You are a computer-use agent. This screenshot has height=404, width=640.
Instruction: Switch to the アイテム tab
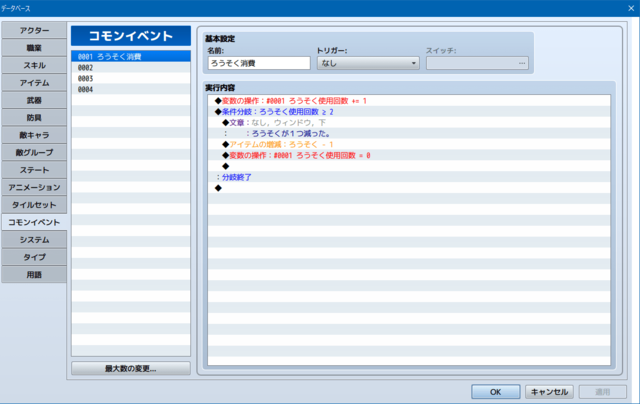pyautogui.click(x=34, y=83)
